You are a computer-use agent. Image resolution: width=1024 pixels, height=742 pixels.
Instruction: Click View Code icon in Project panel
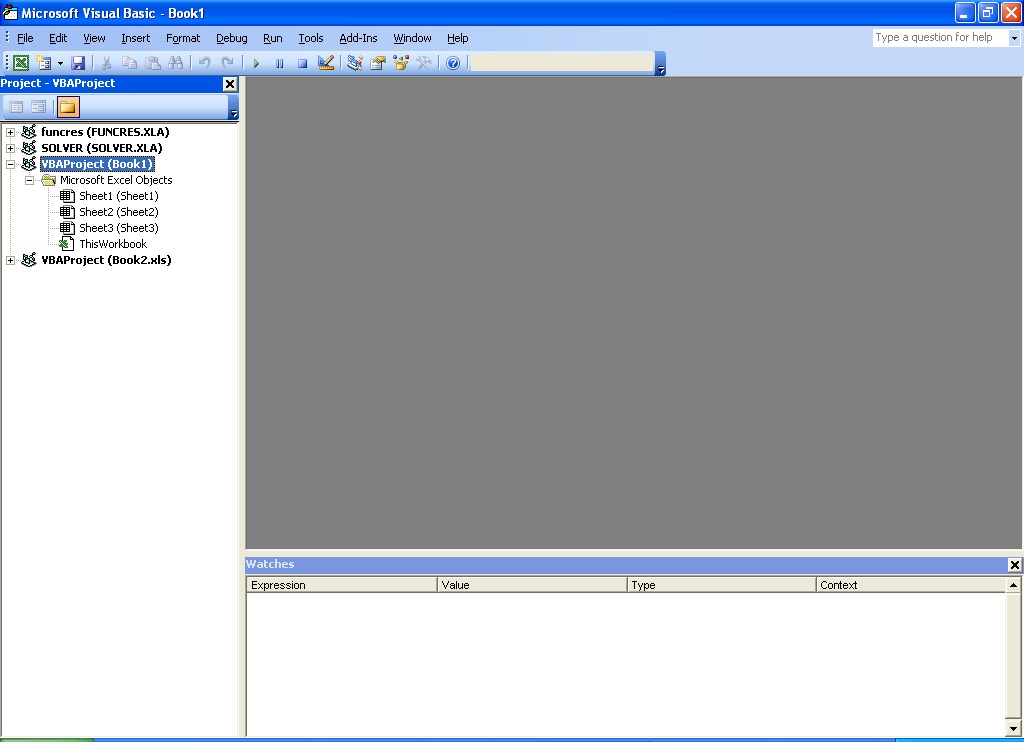(x=16, y=106)
